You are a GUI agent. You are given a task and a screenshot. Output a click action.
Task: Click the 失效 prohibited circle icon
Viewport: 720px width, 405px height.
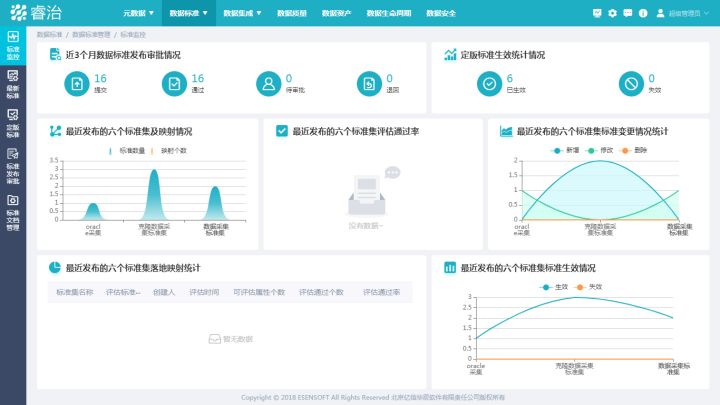[x=631, y=84]
